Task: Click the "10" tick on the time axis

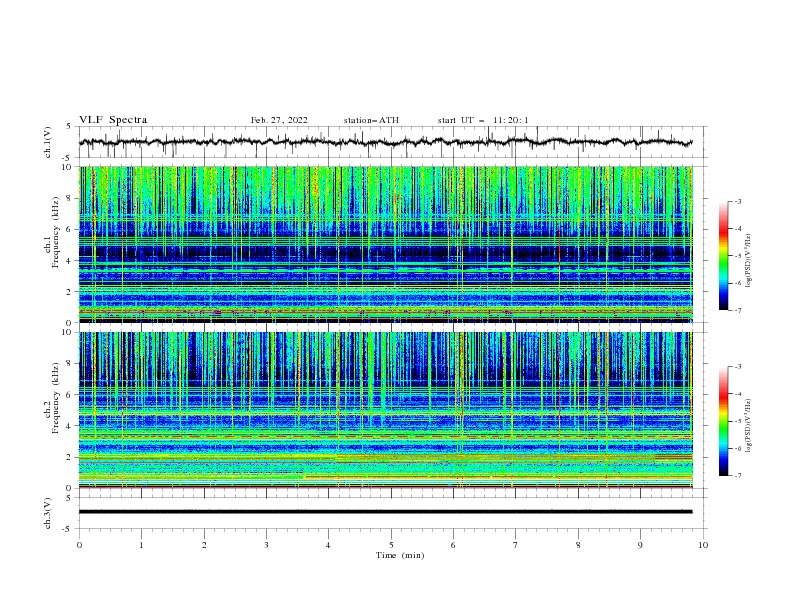Action: [703, 545]
